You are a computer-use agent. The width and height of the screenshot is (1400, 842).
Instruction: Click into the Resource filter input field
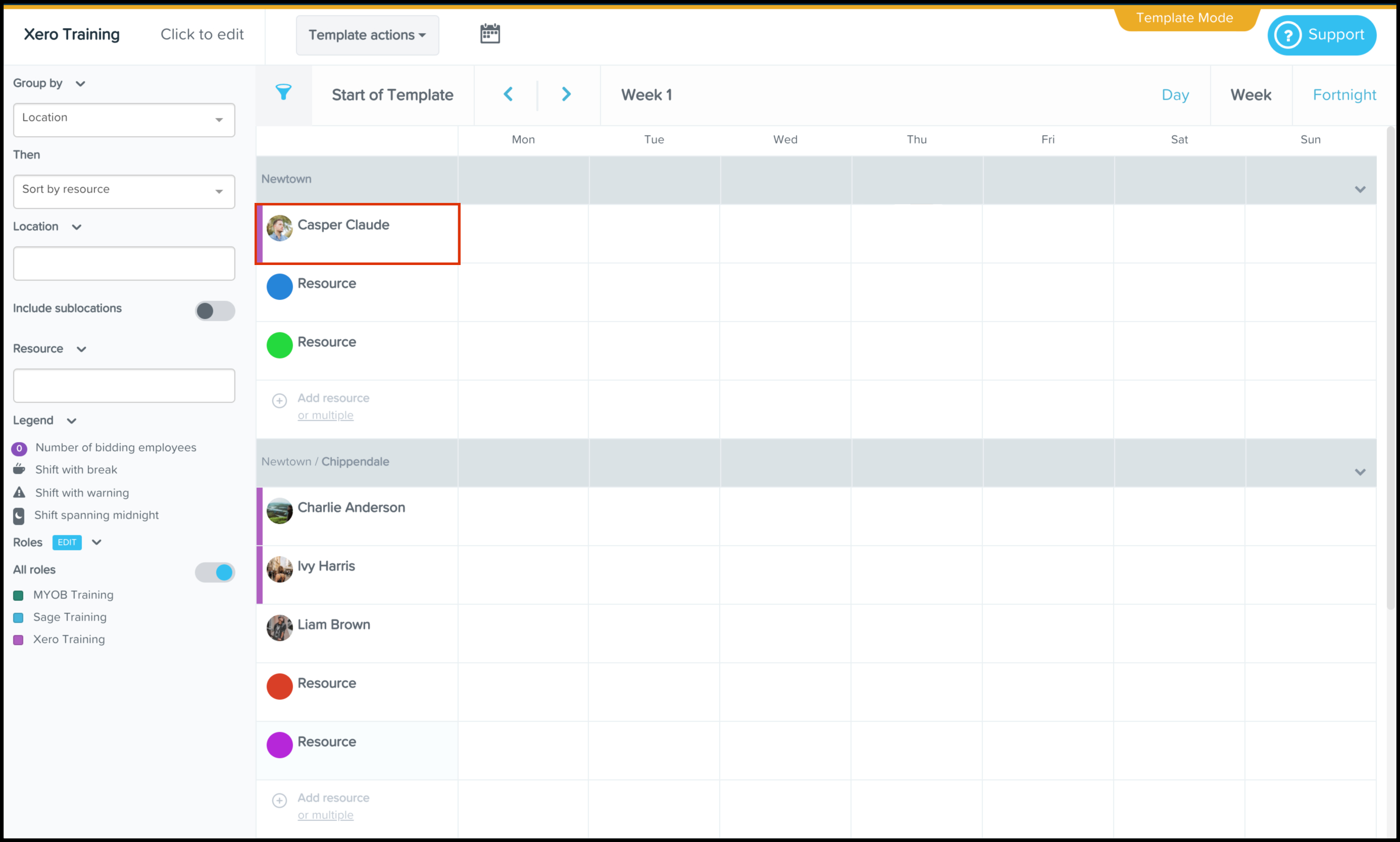(124, 385)
